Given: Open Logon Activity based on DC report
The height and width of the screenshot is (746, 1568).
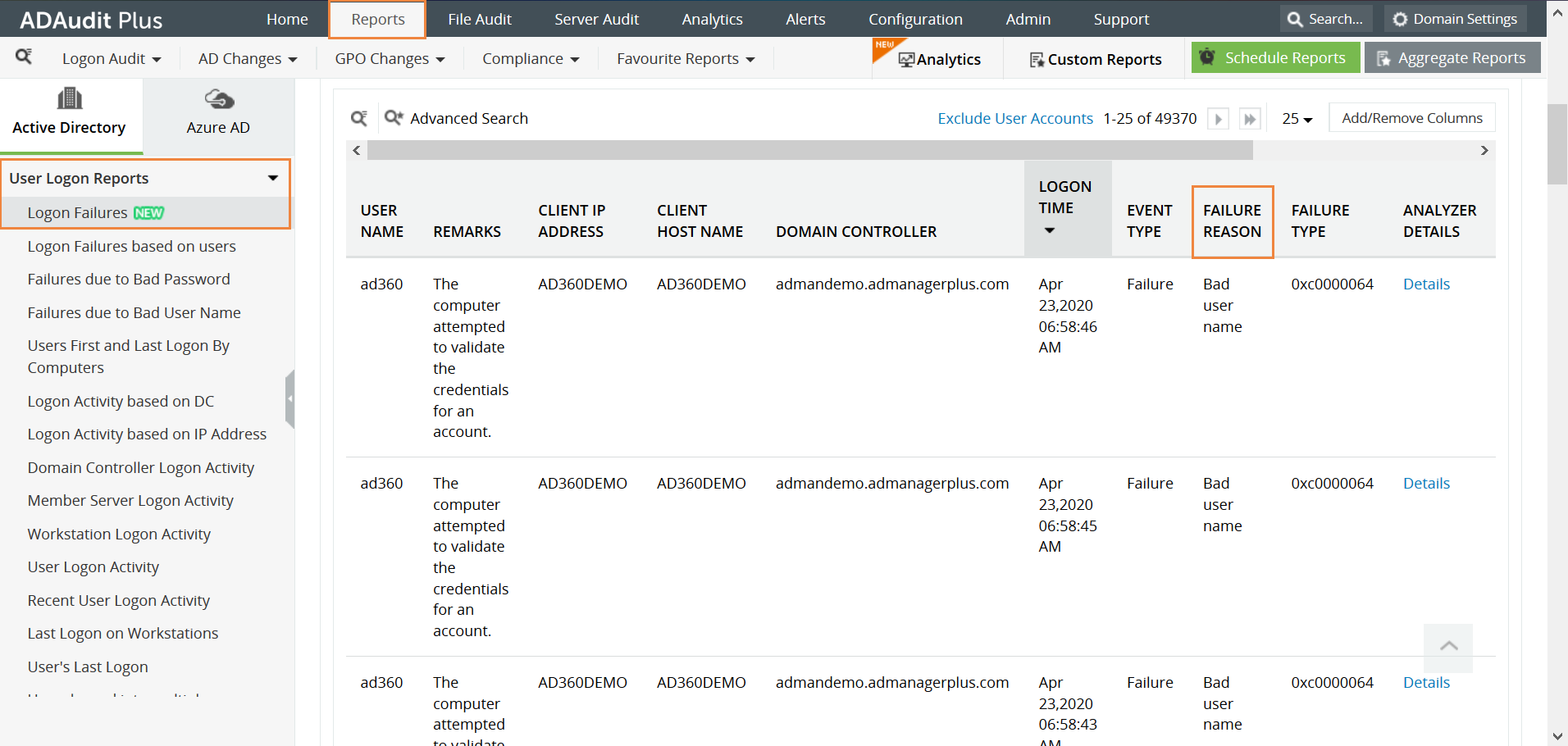Looking at the screenshot, I should [x=121, y=402].
